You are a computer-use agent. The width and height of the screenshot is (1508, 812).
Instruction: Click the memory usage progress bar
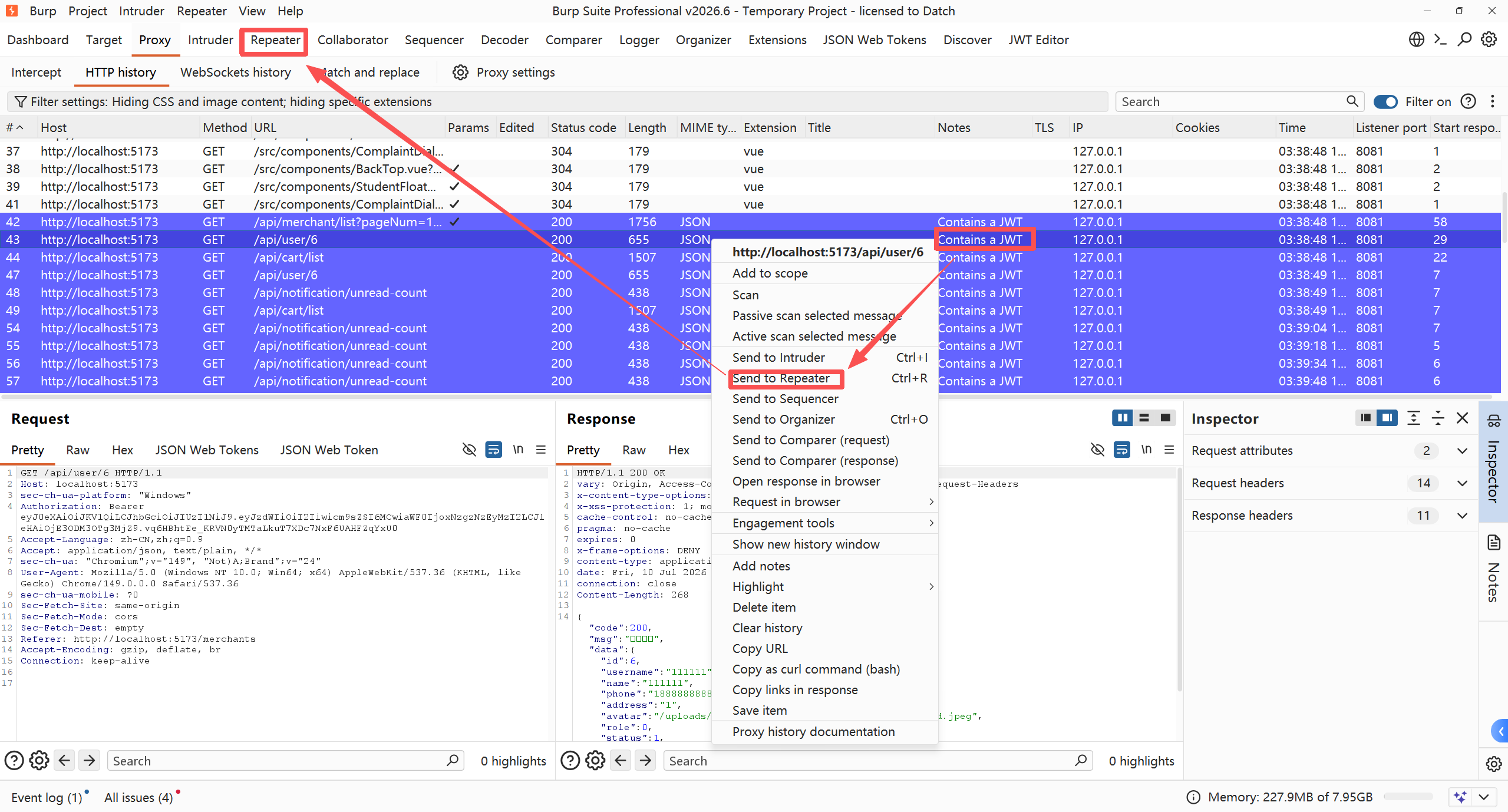click(x=1408, y=797)
